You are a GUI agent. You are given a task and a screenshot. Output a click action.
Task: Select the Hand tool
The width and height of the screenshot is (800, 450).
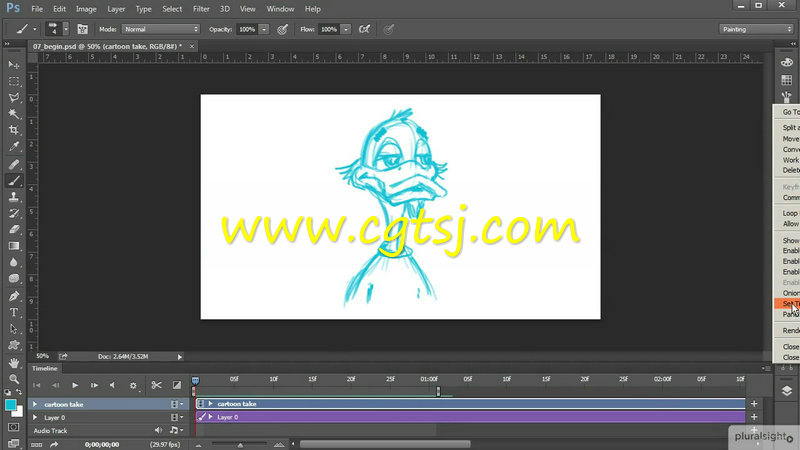pos(14,363)
